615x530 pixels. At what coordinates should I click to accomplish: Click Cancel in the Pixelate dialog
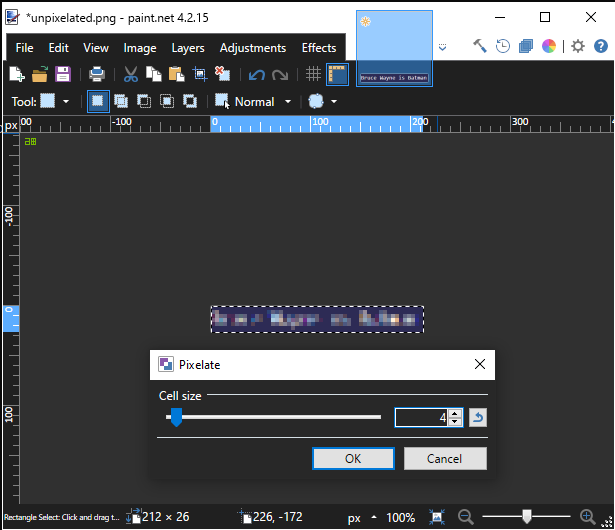pyautogui.click(x=445, y=458)
